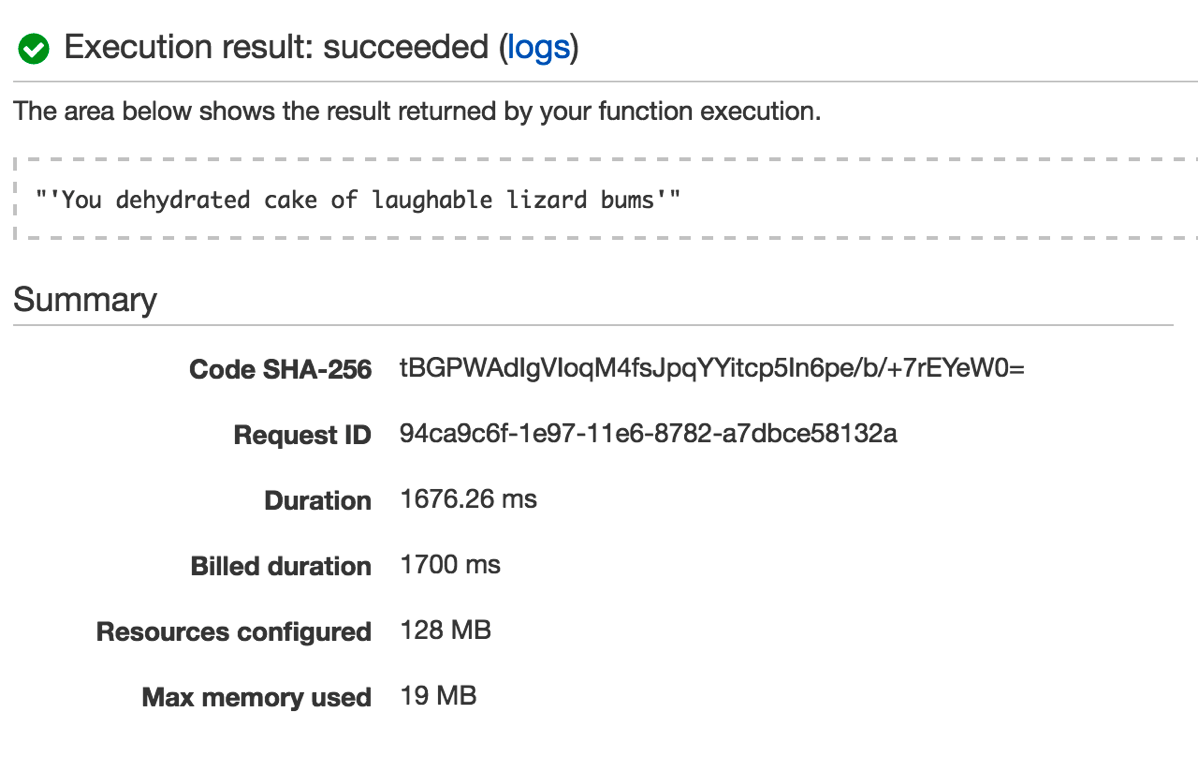Click the 128 MB resources value
This screenshot has width=1198, height=772.
445,630
